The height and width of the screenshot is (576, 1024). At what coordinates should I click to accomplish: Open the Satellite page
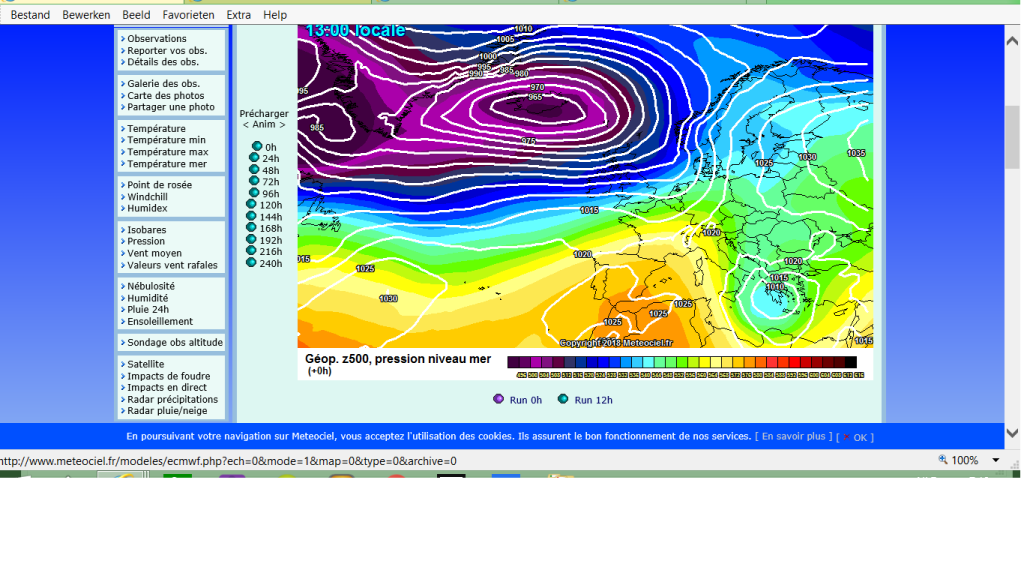click(x=146, y=364)
